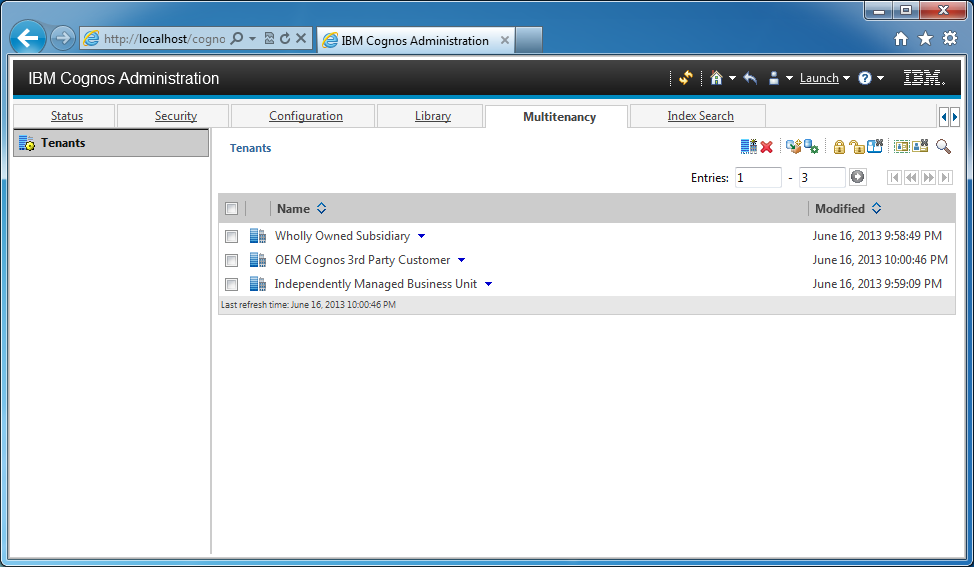Expand the Launch dropdown arrow
974x567 pixels.
tap(846, 78)
